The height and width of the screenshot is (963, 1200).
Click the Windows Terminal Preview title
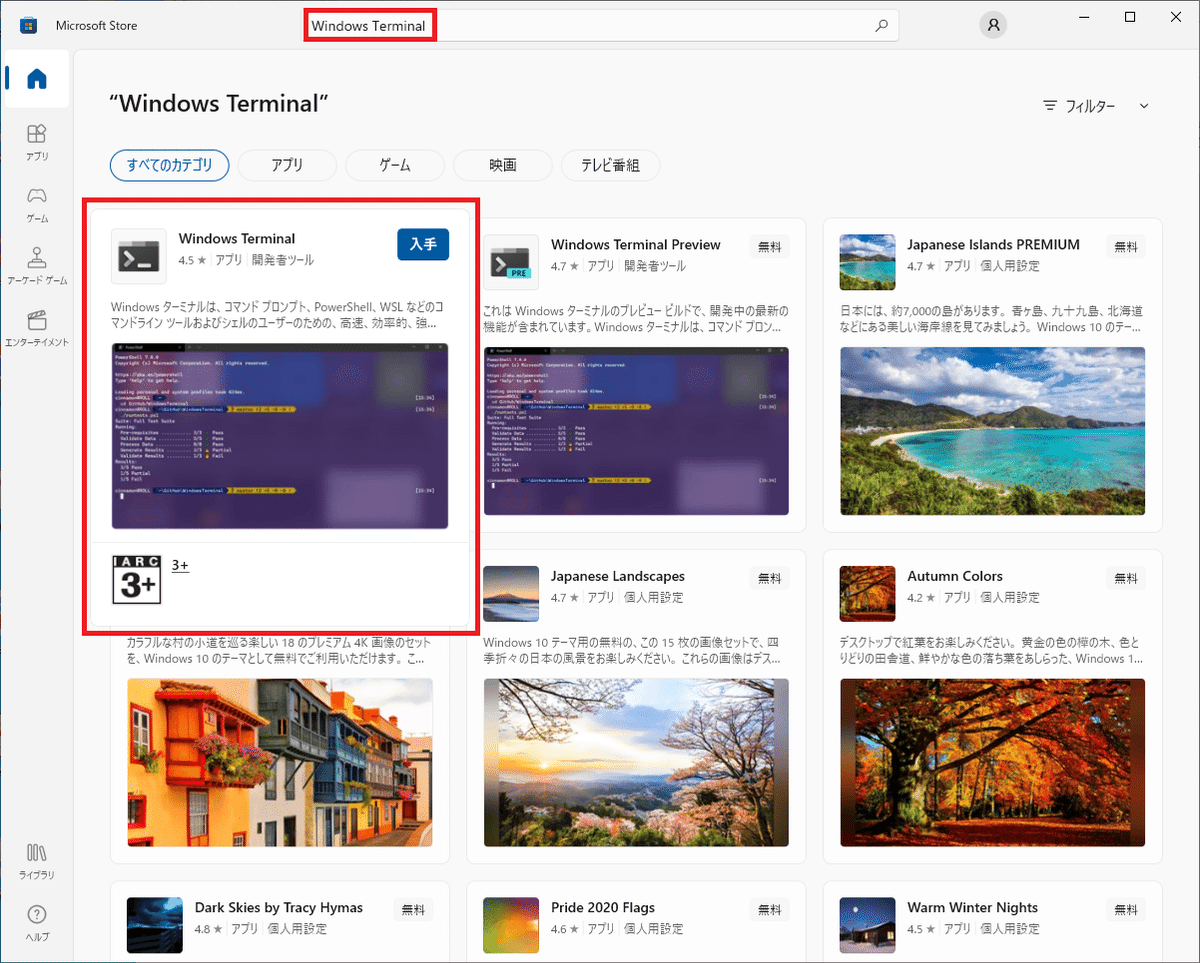(x=636, y=244)
